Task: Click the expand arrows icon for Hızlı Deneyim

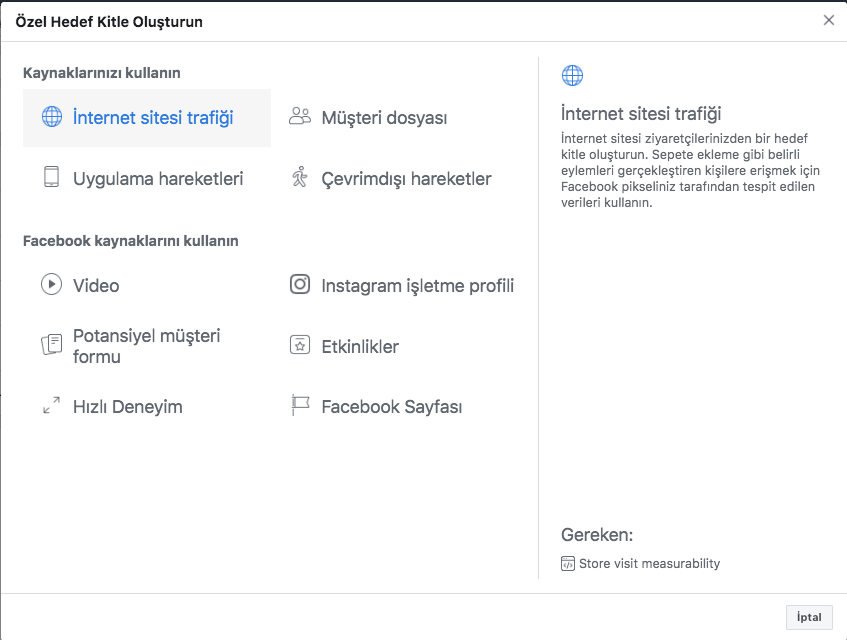Action: point(51,406)
